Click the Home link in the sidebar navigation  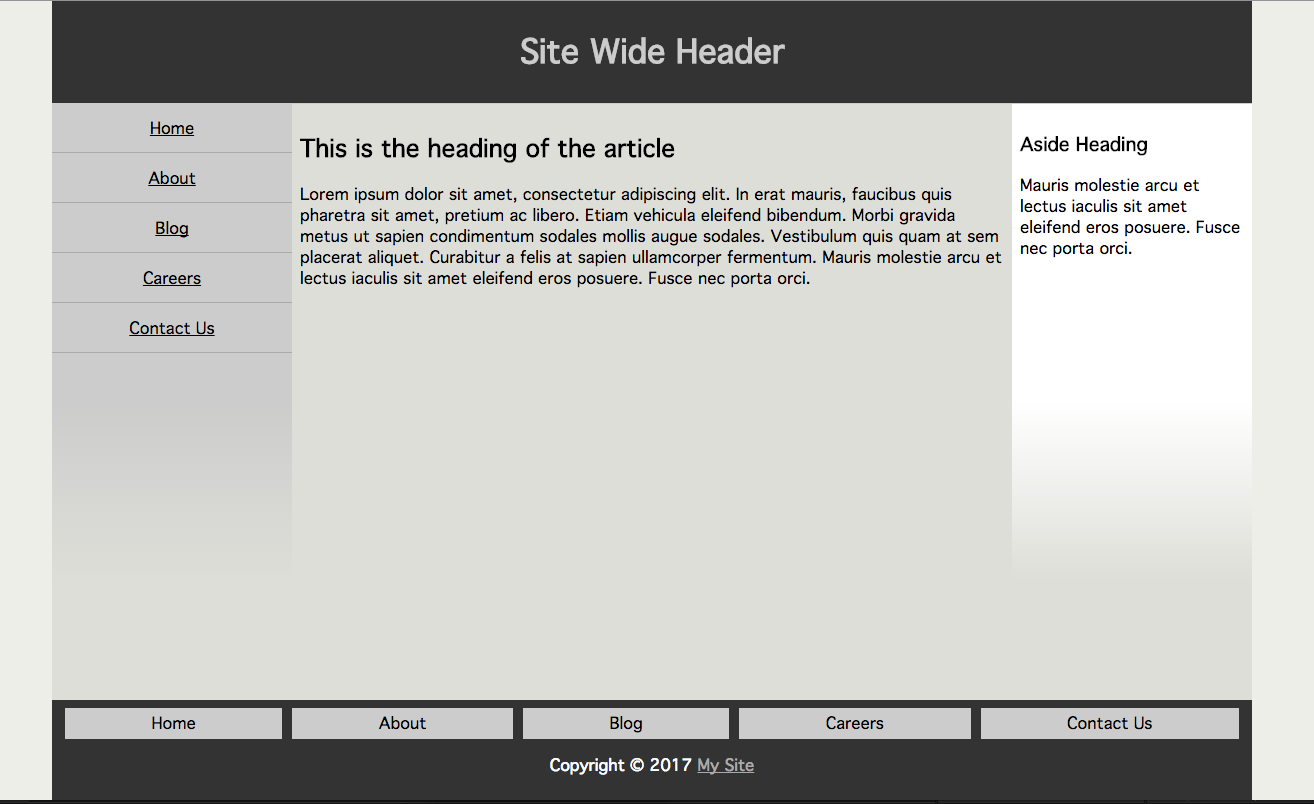tap(171, 128)
